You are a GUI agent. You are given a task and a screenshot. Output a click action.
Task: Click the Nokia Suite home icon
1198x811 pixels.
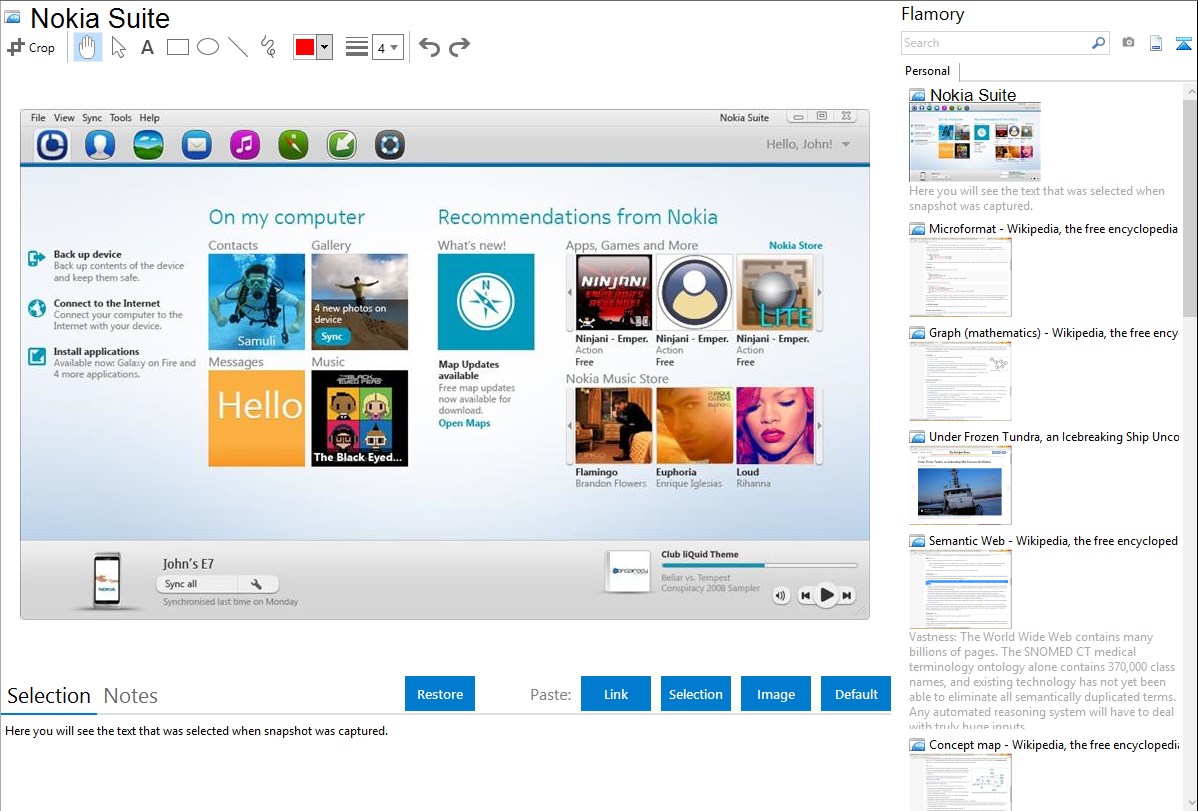[53, 144]
